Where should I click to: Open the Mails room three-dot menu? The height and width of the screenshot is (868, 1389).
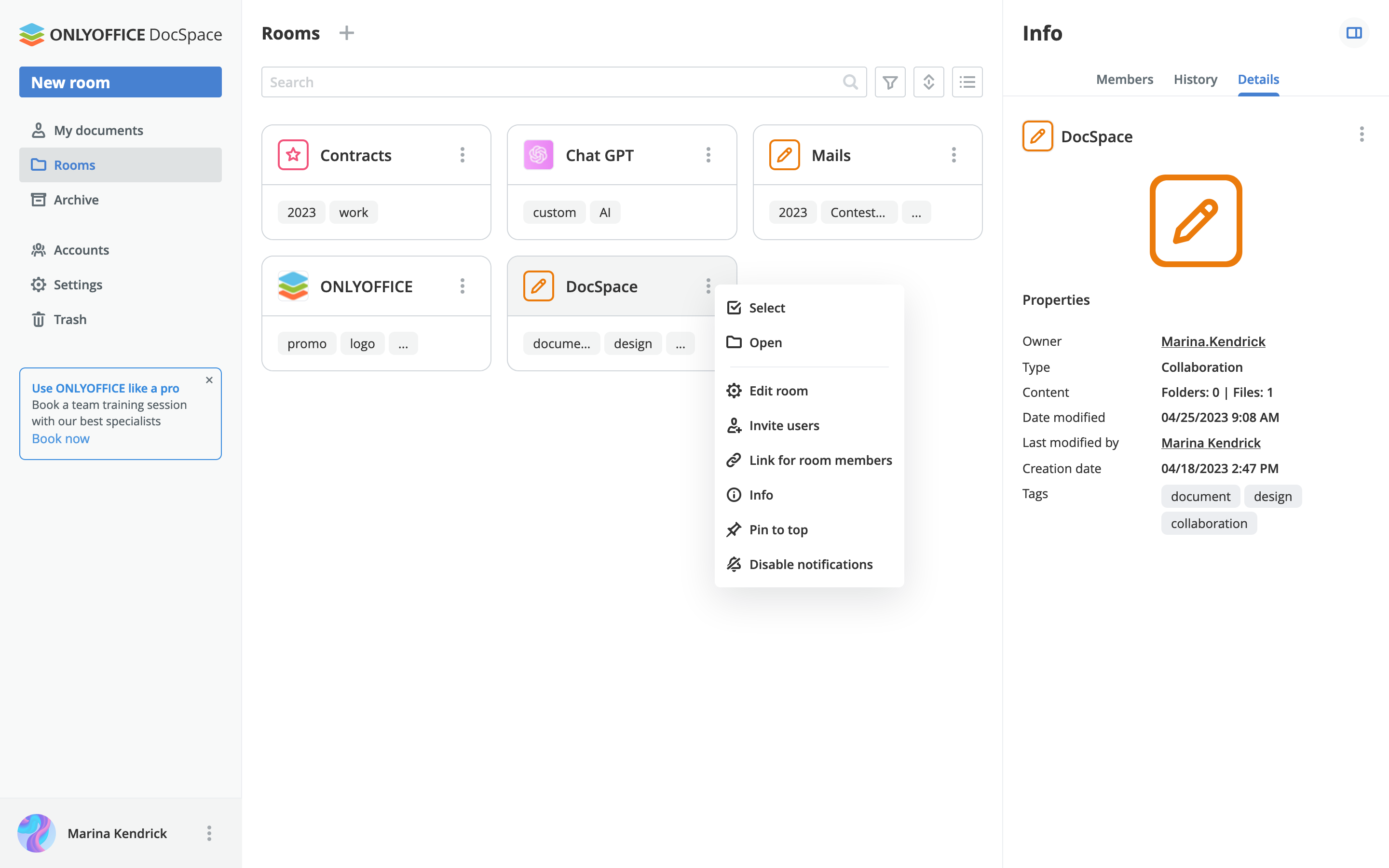(953, 155)
